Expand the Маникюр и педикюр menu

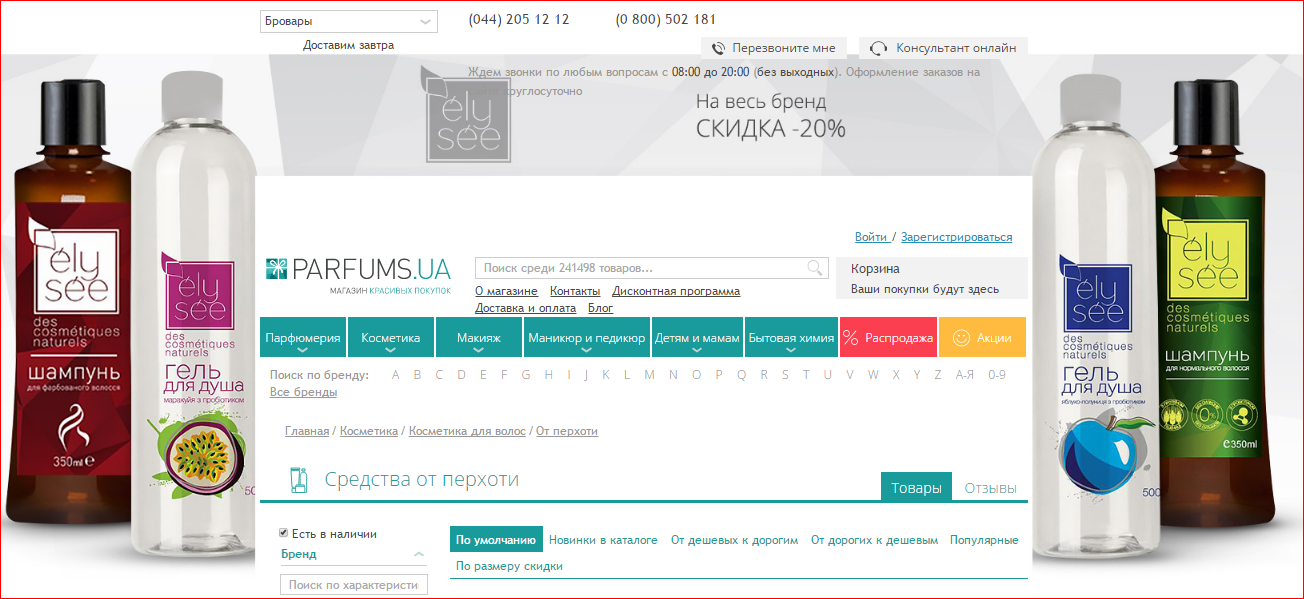click(587, 337)
